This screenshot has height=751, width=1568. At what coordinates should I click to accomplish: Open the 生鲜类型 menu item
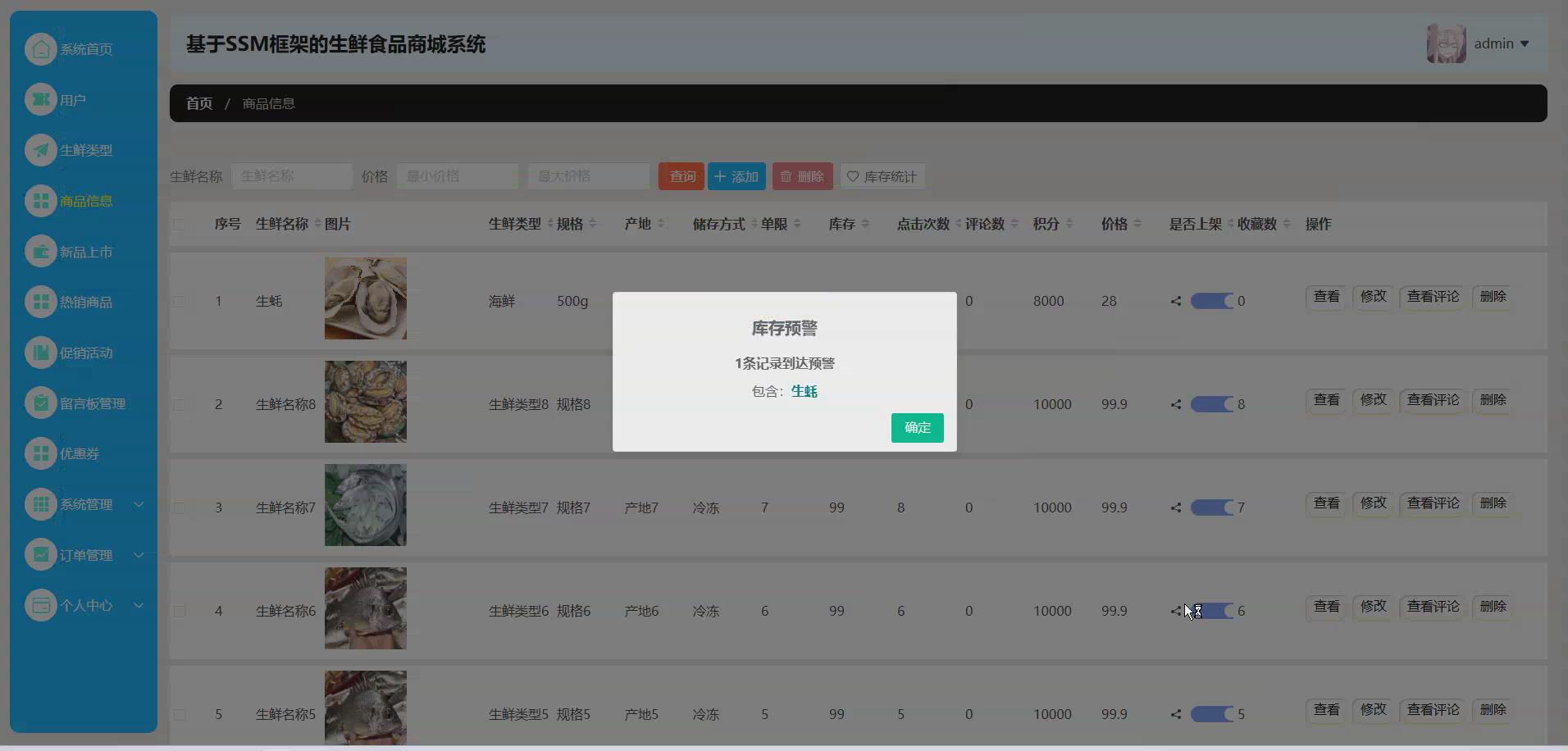pyautogui.click(x=86, y=150)
